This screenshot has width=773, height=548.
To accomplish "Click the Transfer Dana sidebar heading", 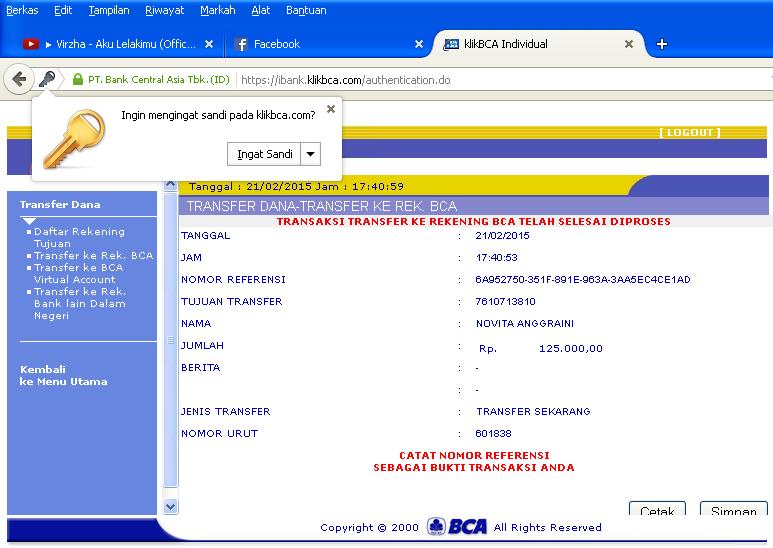I will click(60, 205).
